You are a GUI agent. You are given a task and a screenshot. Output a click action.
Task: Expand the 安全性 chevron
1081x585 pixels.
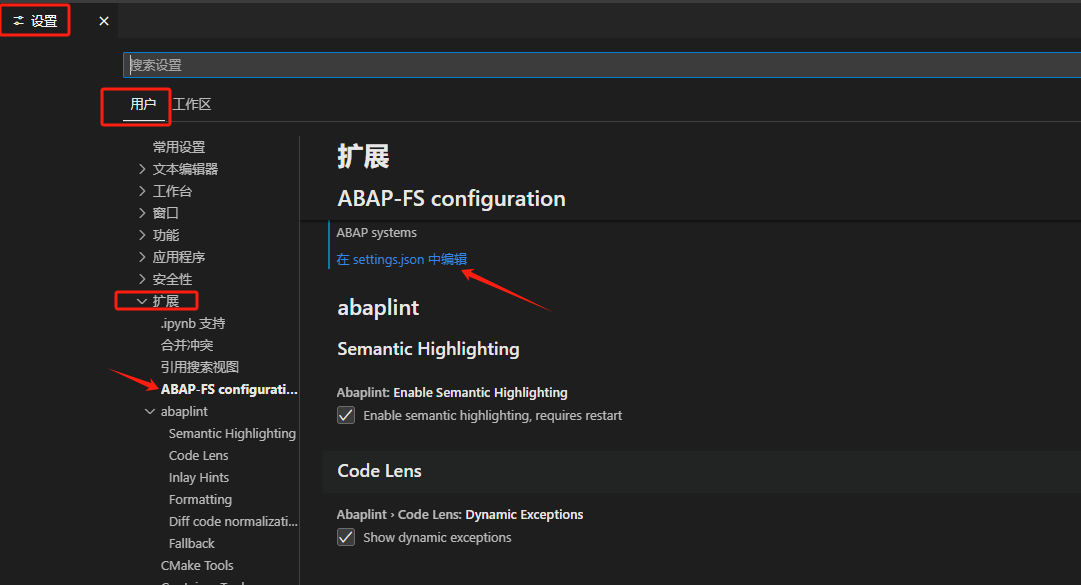(142, 279)
